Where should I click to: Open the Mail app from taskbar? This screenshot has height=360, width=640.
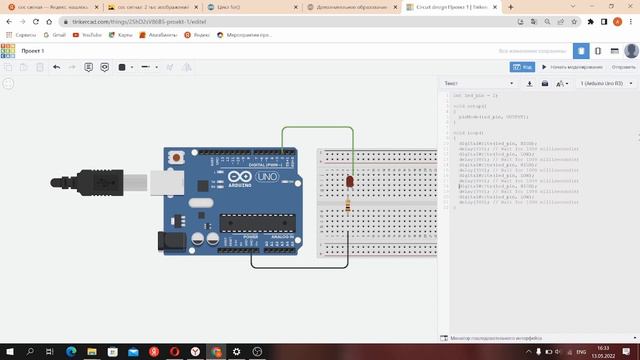point(133,351)
